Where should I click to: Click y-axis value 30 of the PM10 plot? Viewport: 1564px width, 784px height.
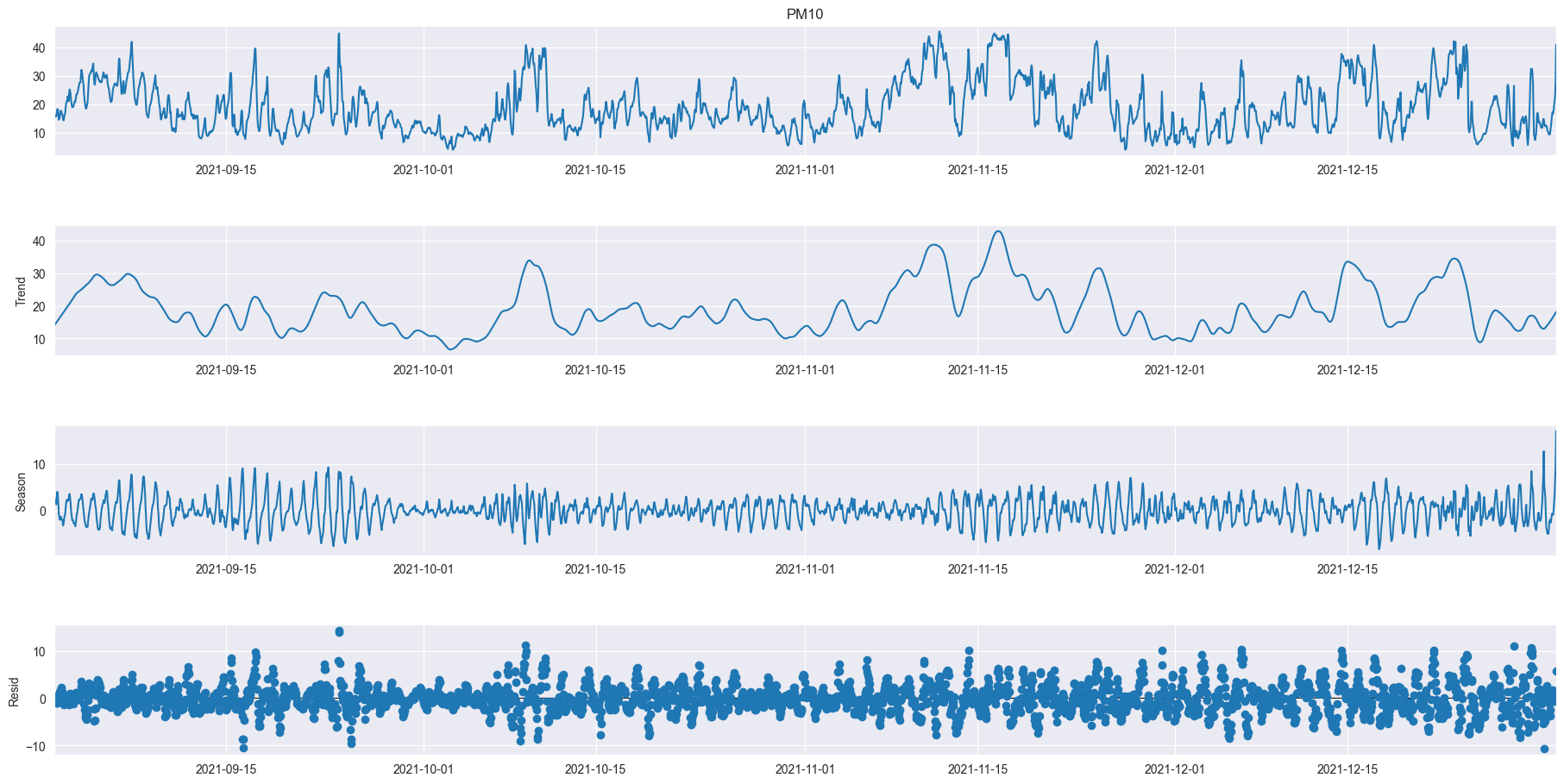tap(39, 77)
